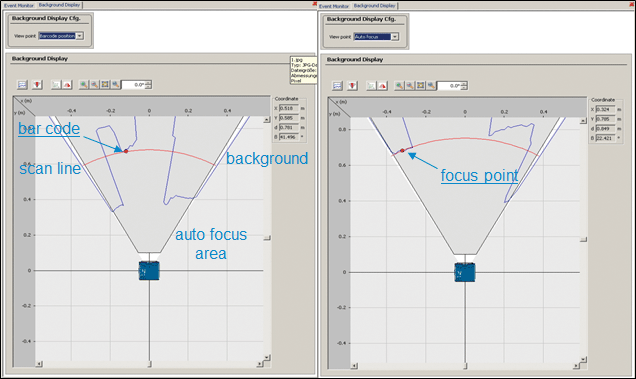
Task: Click the vertical scrollbar up arrow in Barcode position plot
Action: click(x=266, y=120)
